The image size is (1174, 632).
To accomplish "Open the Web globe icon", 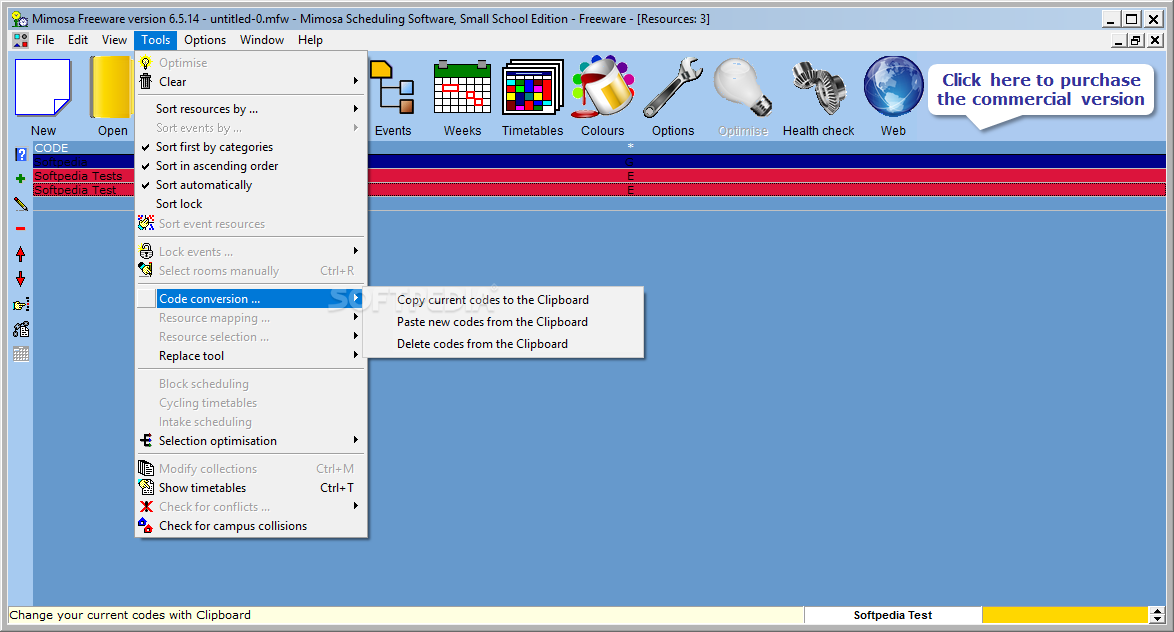I will tap(893, 87).
